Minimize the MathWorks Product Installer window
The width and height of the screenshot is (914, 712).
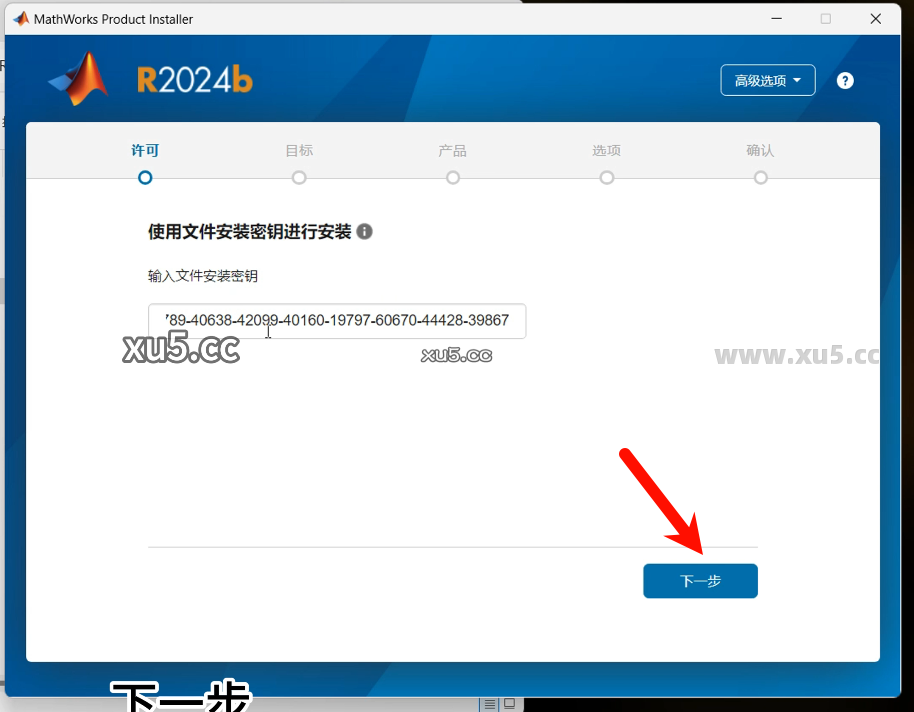tap(777, 18)
